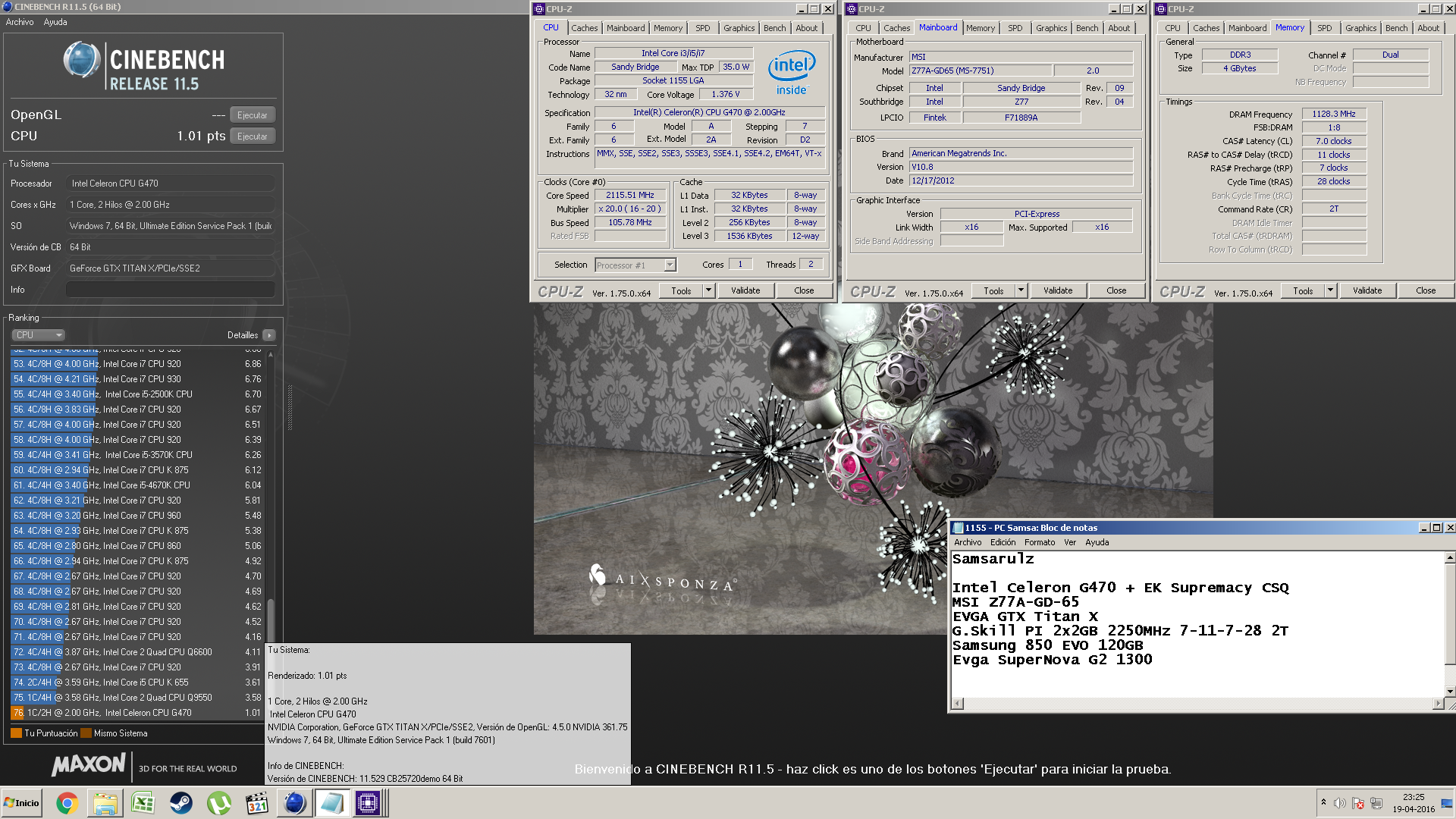Open Notepad Archivo menu

pos(968,542)
